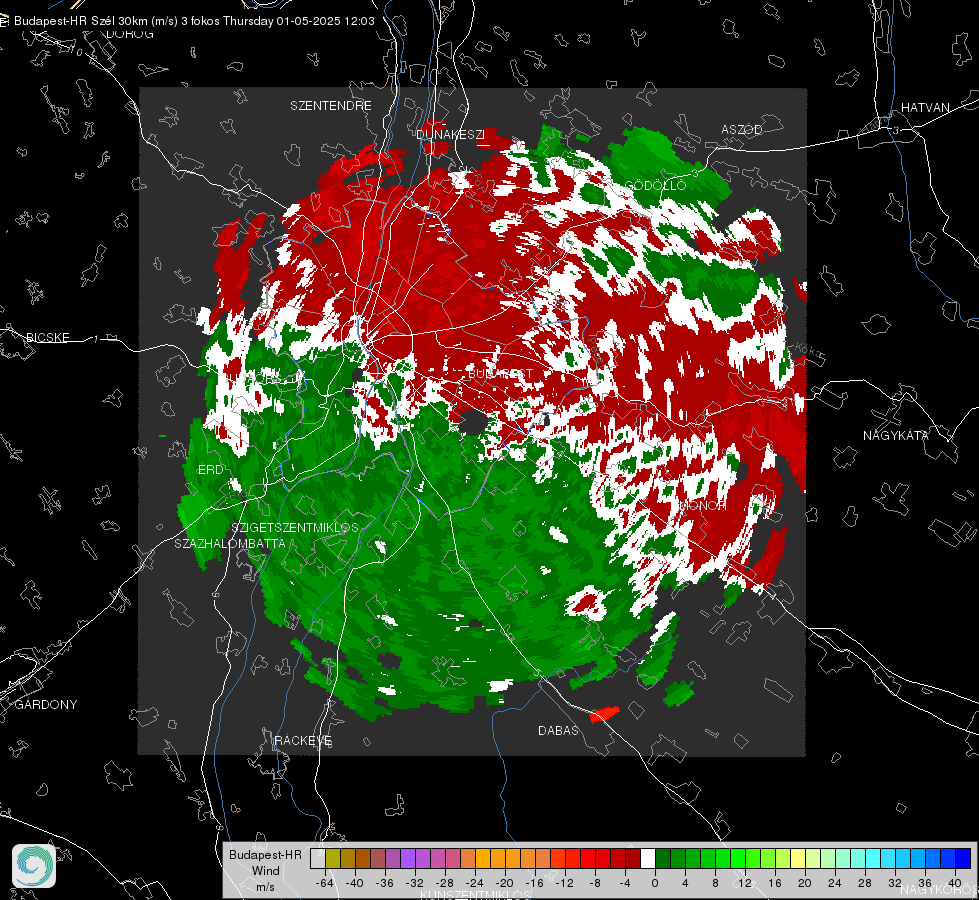Click the BICSKE town label

point(48,337)
